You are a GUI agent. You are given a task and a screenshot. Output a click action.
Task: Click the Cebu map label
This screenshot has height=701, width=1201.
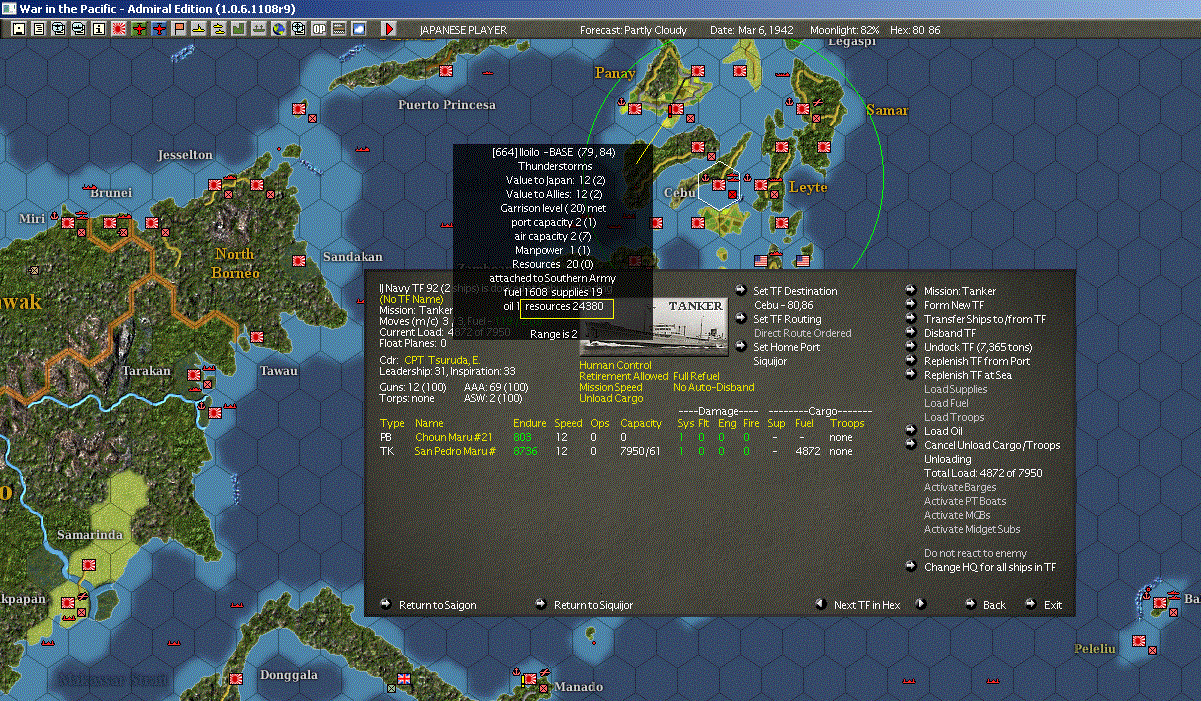tap(680, 192)
